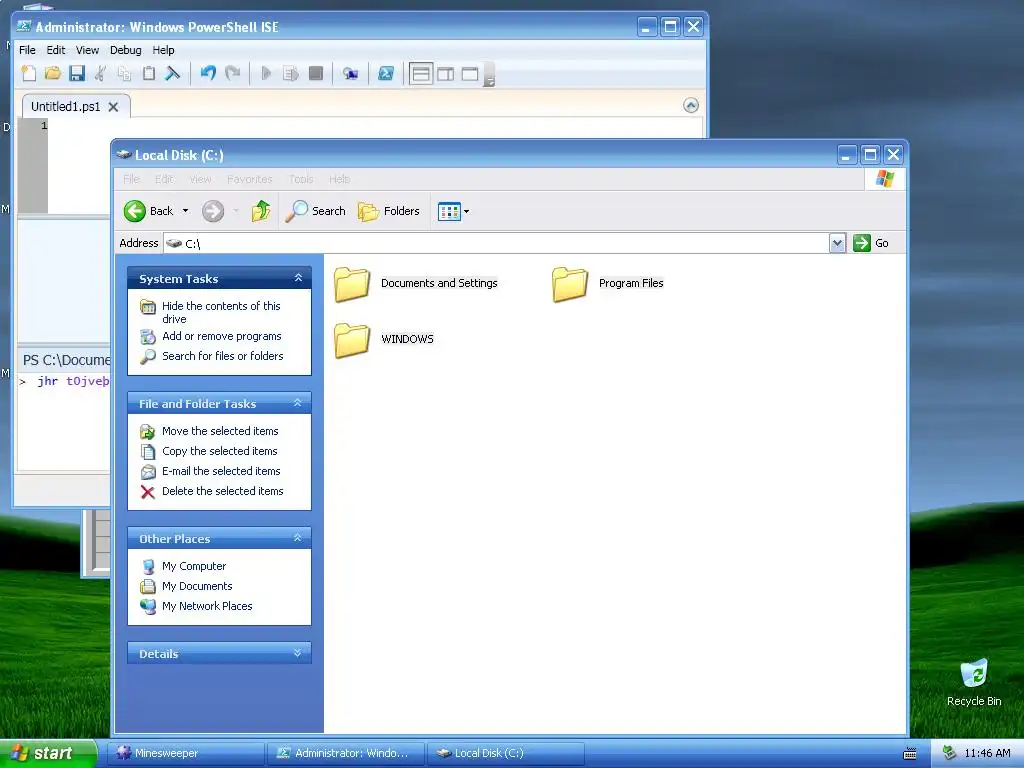The height and width of the screenshot is (768, 1024).
Task: Click the Go button next to address bar
Action: 871,243
